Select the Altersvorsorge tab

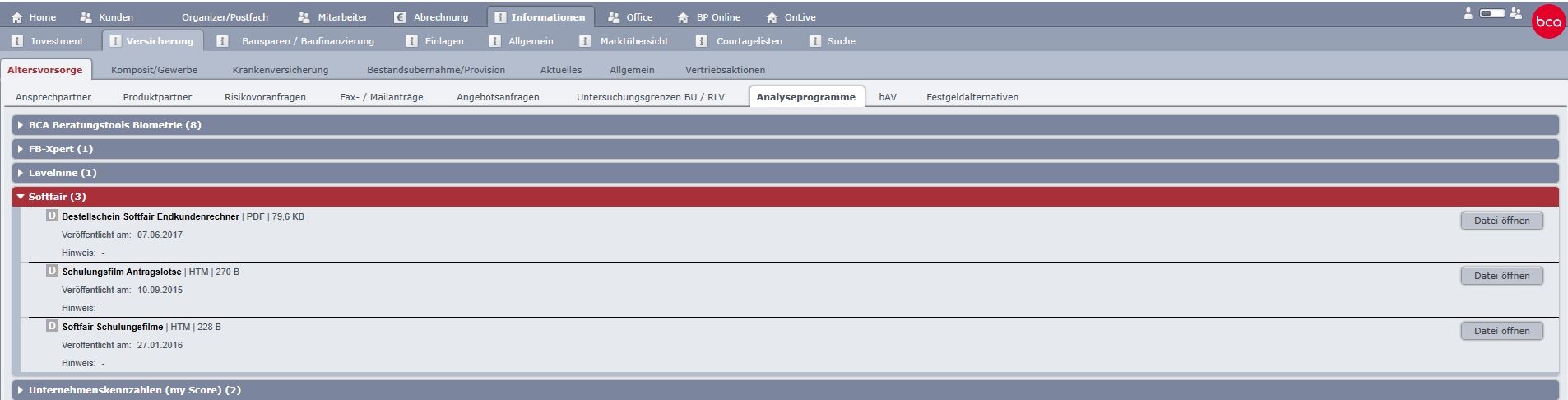pyautogui.click(x=45, y=70)
